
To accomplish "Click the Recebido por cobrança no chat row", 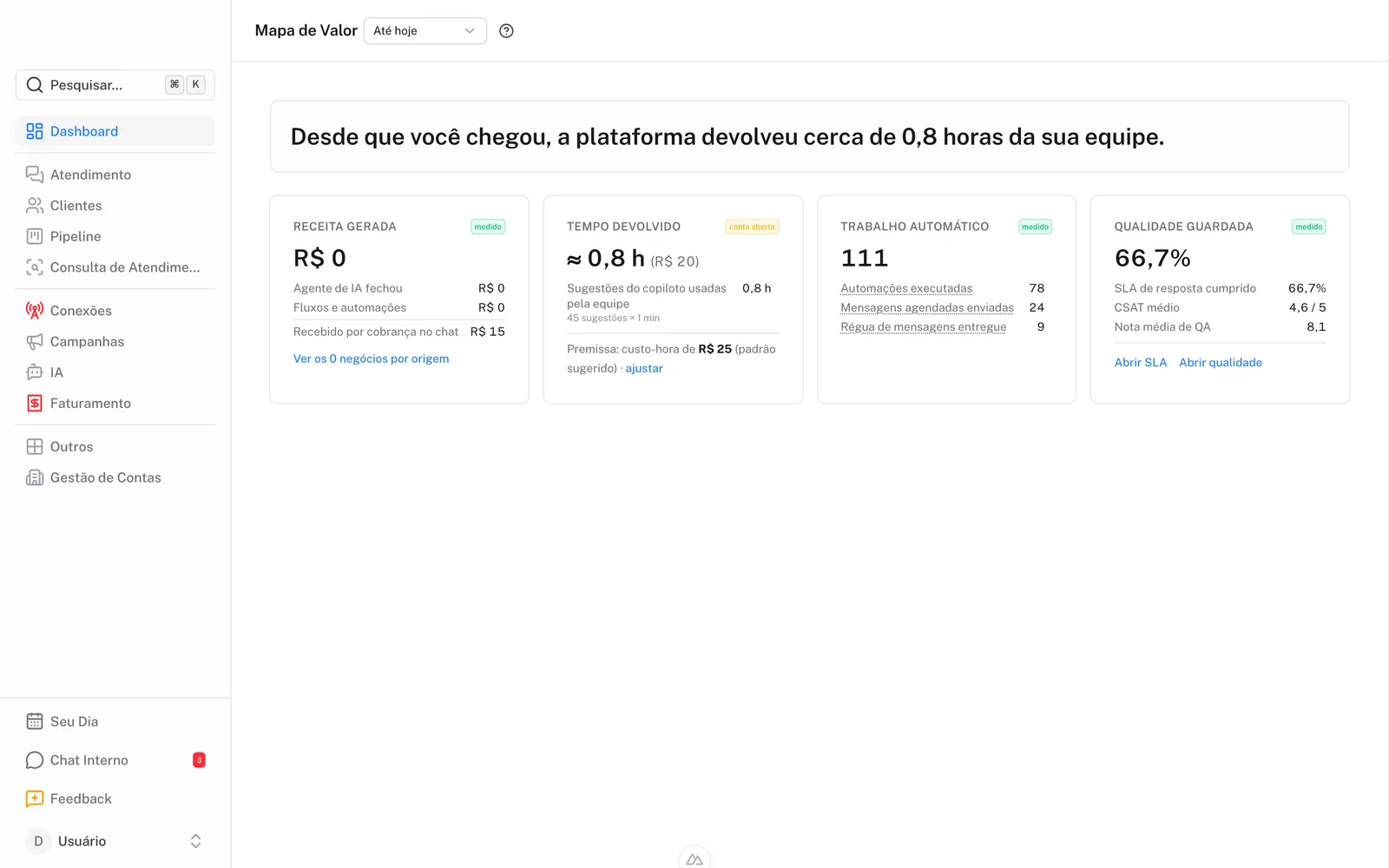I will [399, 332].
